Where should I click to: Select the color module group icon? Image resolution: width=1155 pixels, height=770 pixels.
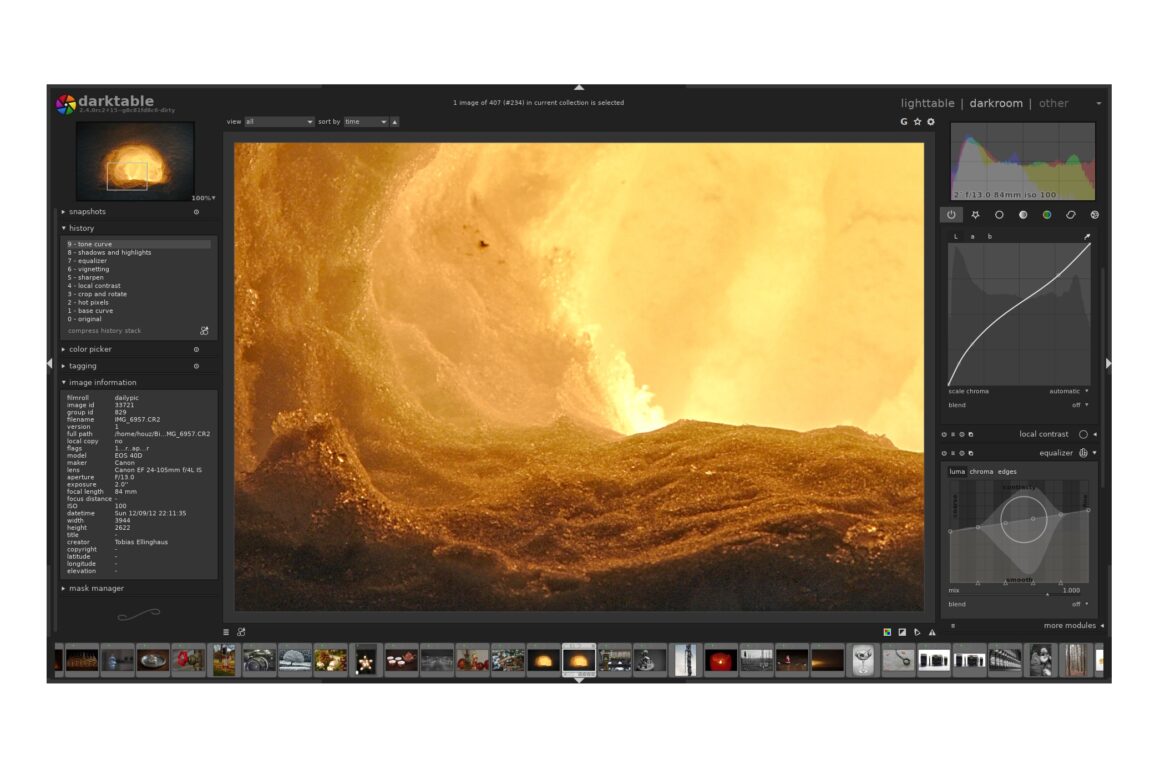click(x=1047, y=215)
